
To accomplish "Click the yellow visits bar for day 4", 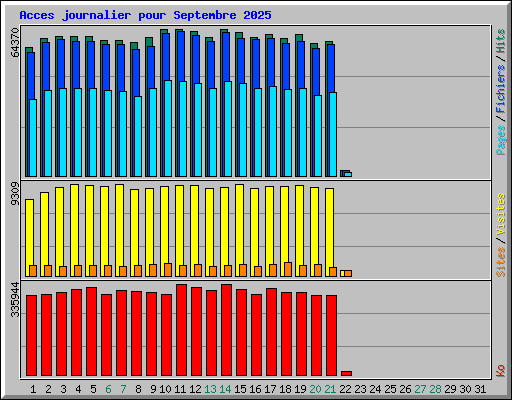I will [74, 230].
